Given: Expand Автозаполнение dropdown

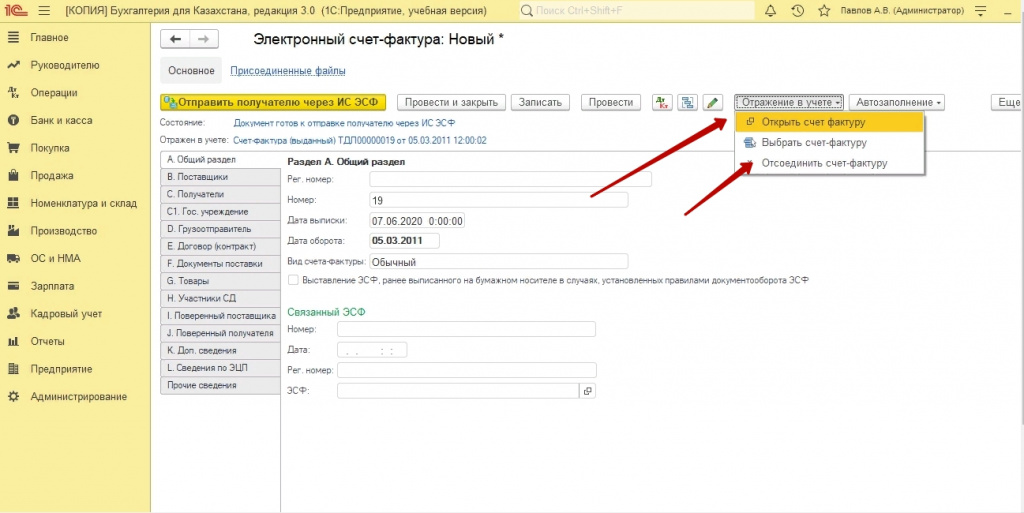Looking at the screenshot, I should pyautogui.click(x=897, y=102).
